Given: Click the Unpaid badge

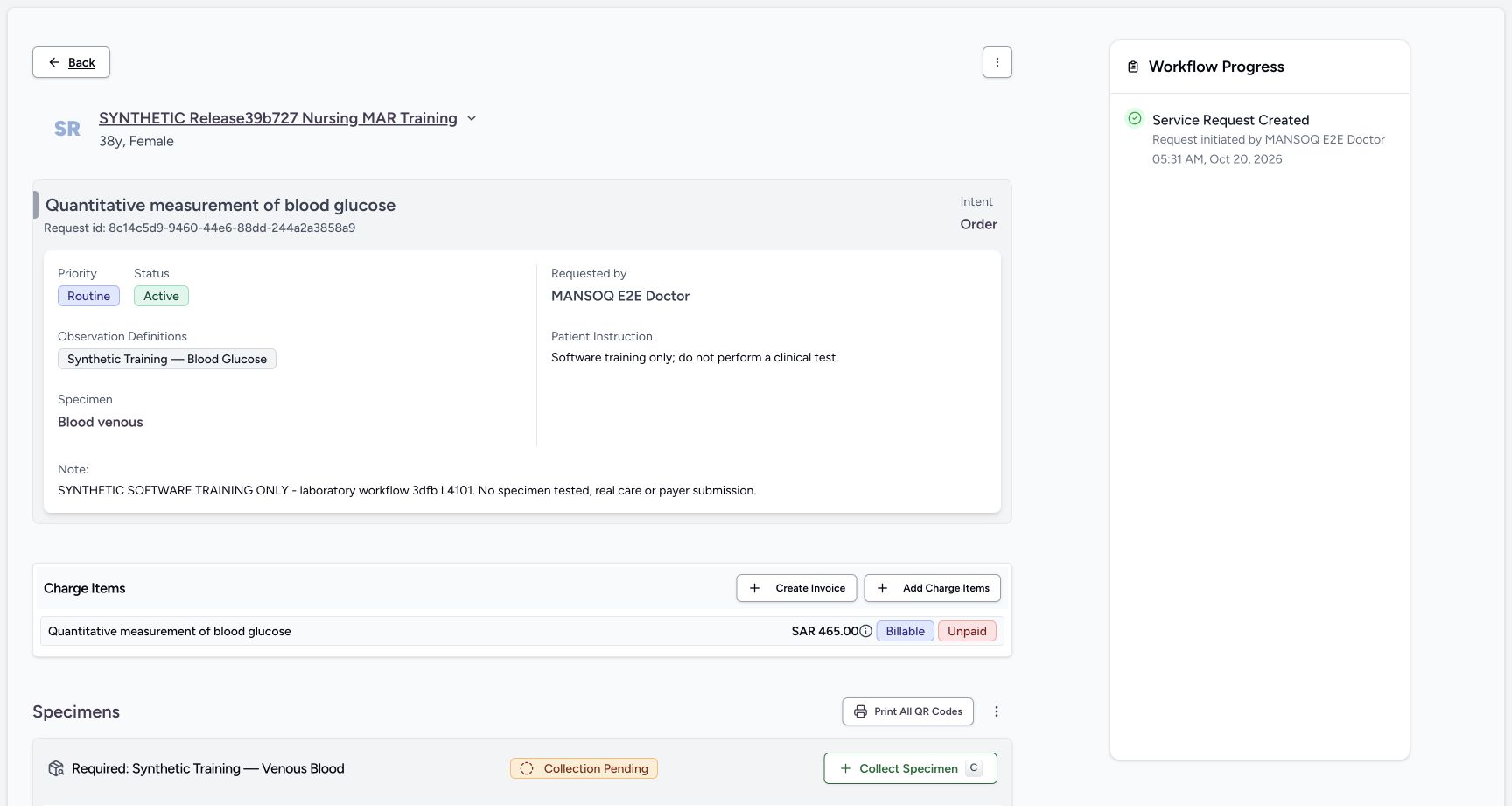Looking at the screenshot, I should pyautogui.click(x=967, y=631).
